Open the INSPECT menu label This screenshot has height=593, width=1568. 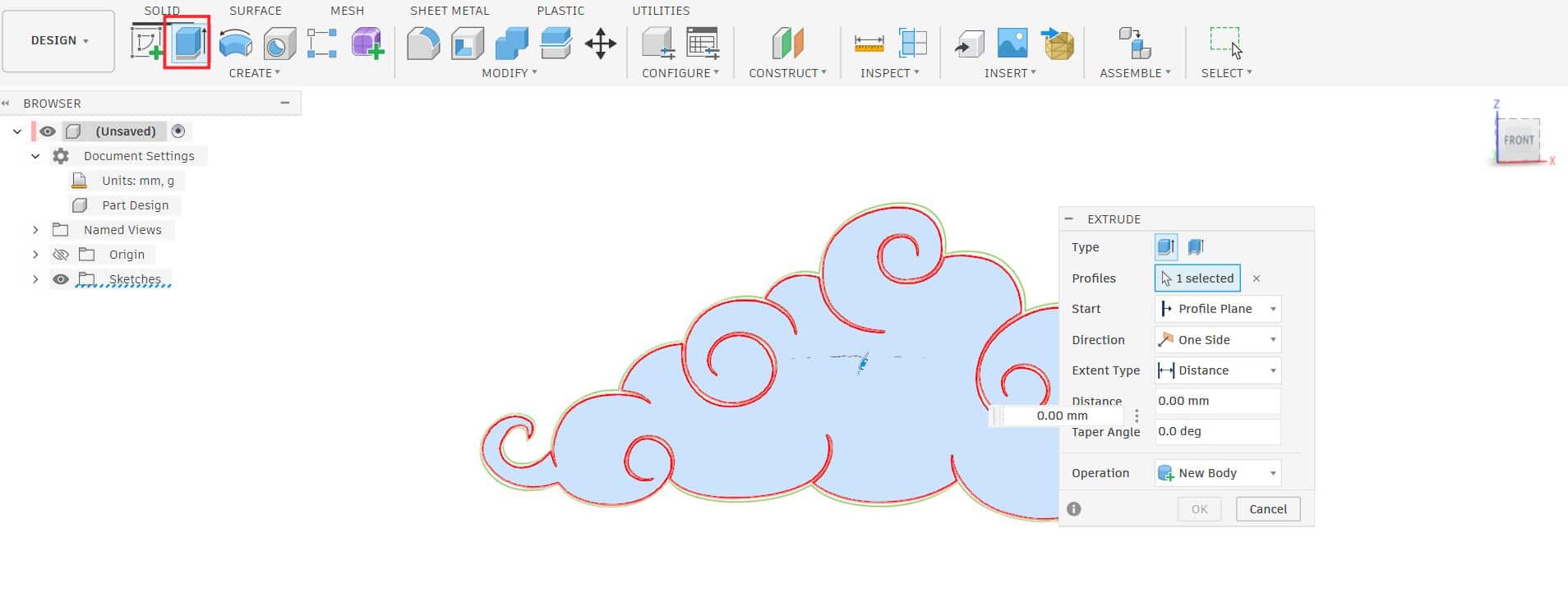click(889, 73)
